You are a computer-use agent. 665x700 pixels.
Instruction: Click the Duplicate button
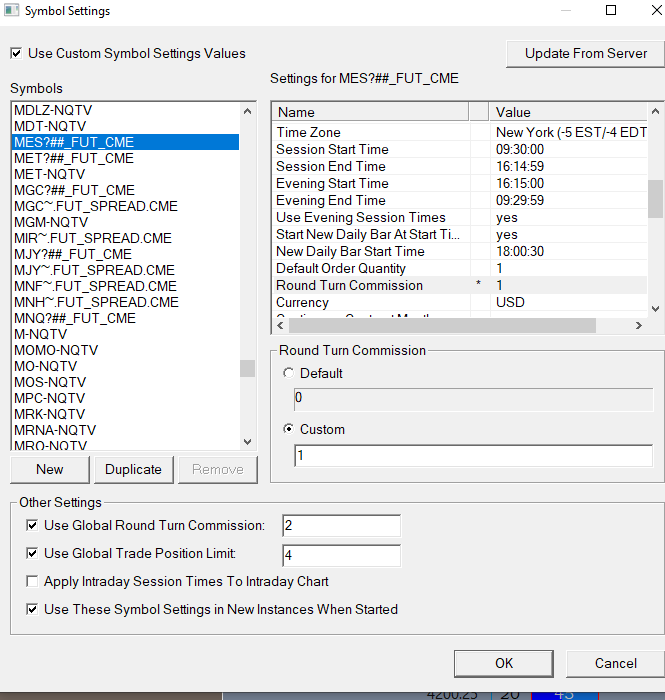click(133, 470)
